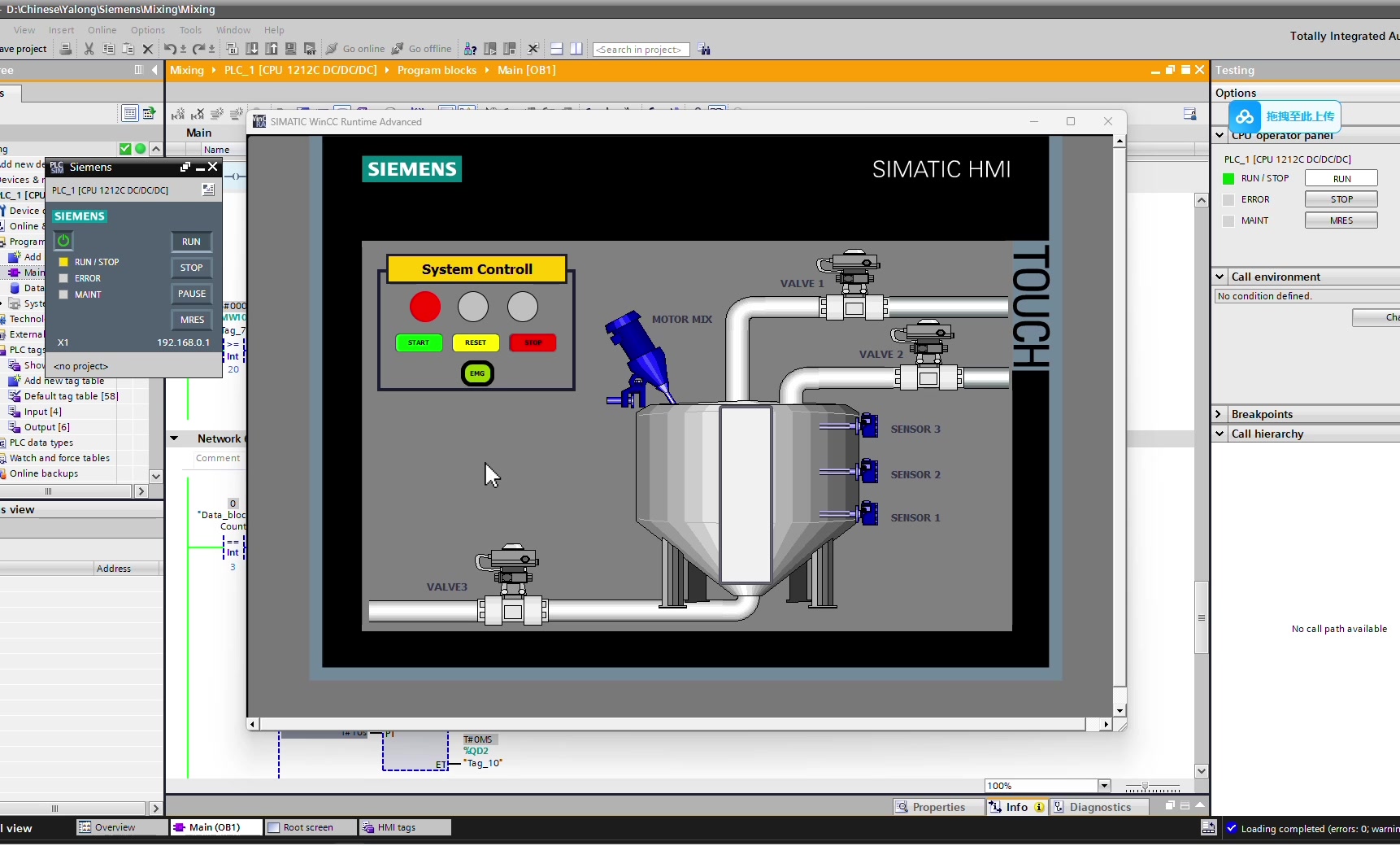Open the Overview tab in the bottom bar
Image resolution: width=1400 pixels, height=846 pixels.
coord(122,827)
